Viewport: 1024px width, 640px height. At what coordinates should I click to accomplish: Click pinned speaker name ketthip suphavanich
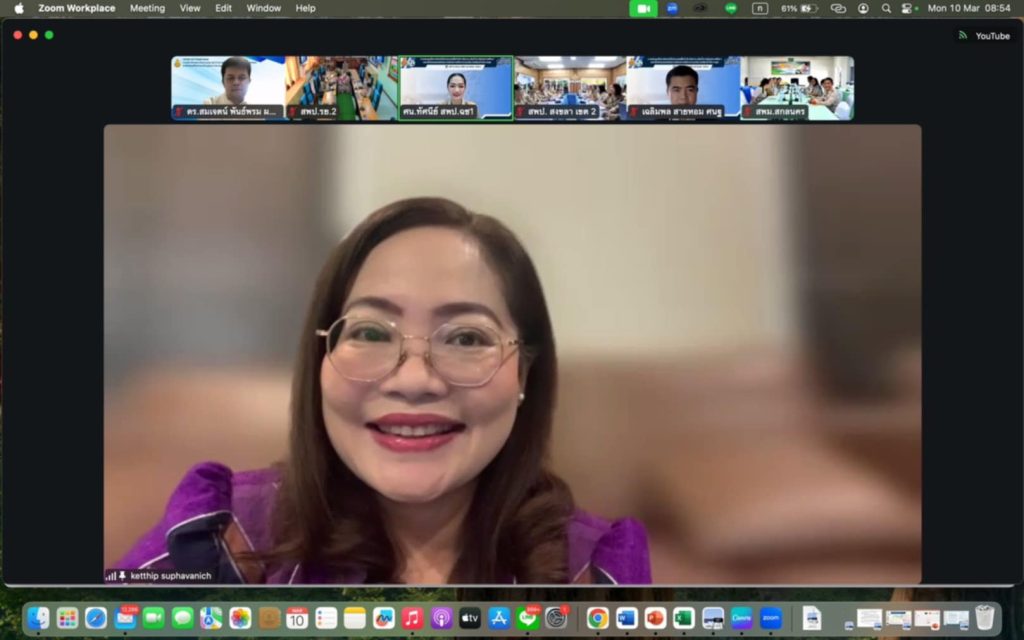170,576
